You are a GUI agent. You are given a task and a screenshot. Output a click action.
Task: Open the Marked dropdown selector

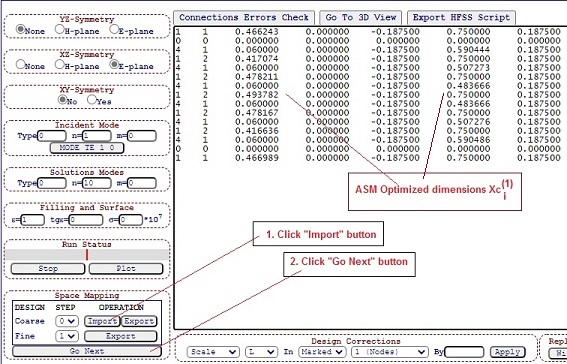coord(321,352)
